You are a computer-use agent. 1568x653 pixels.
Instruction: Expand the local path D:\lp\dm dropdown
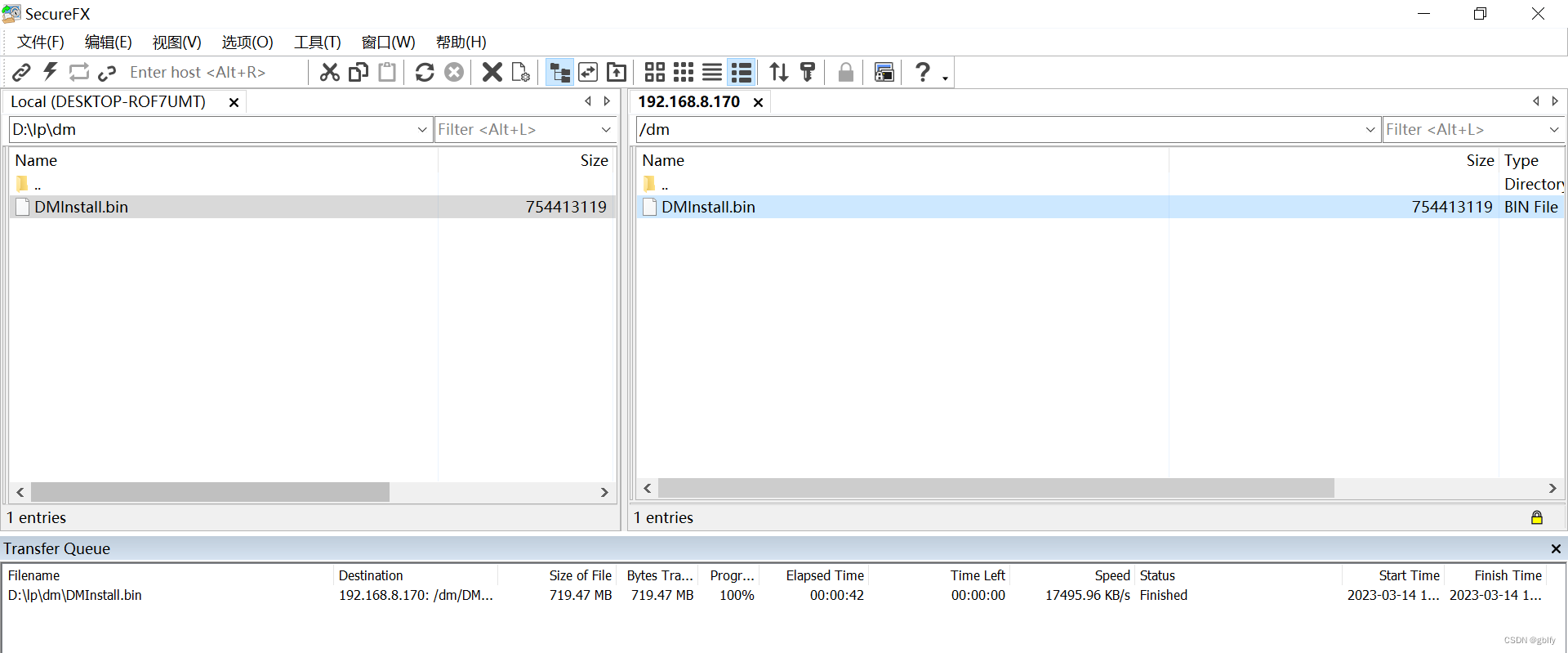click(x=422, y=129)
